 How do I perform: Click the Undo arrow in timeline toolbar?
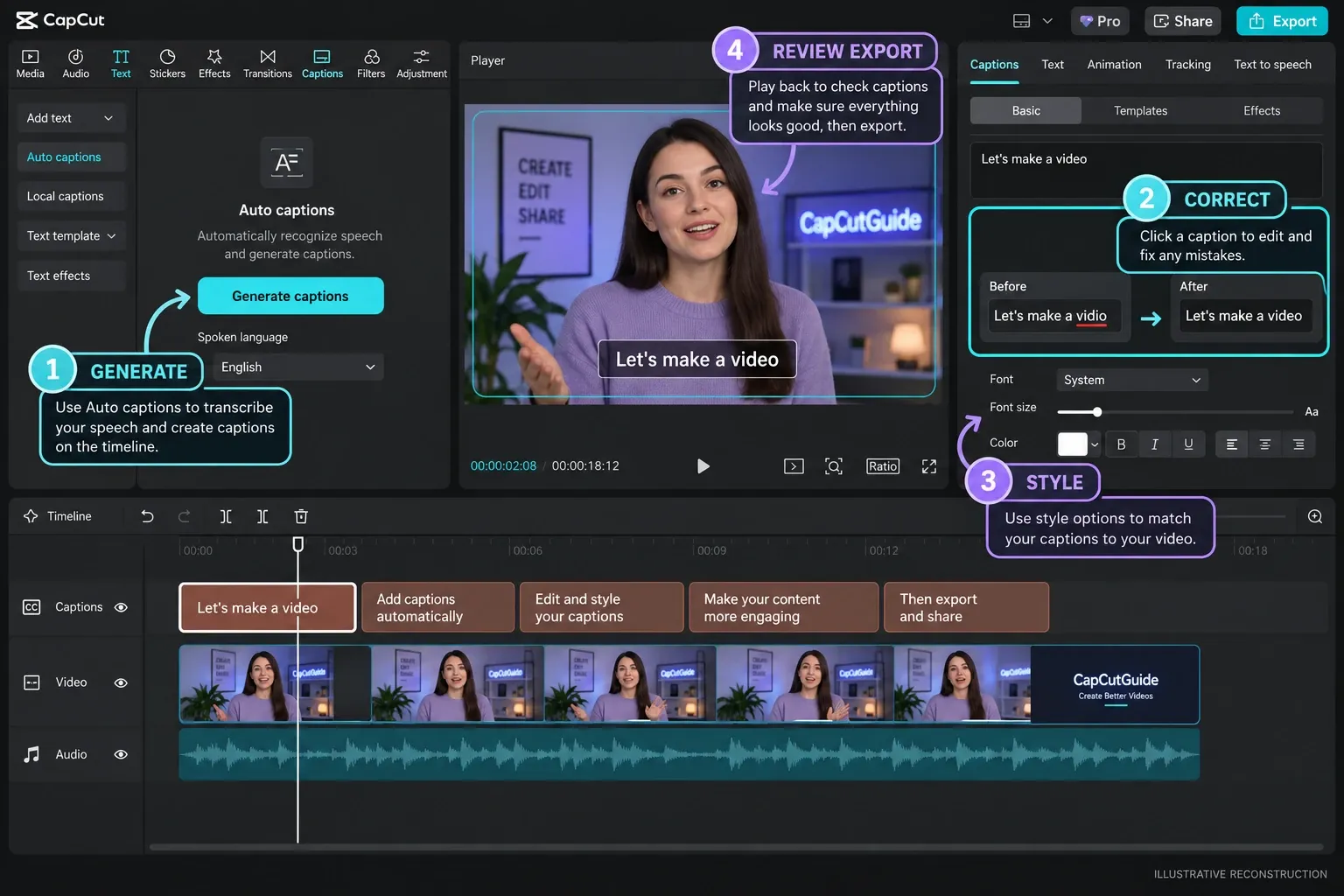[x=147, y=516]
